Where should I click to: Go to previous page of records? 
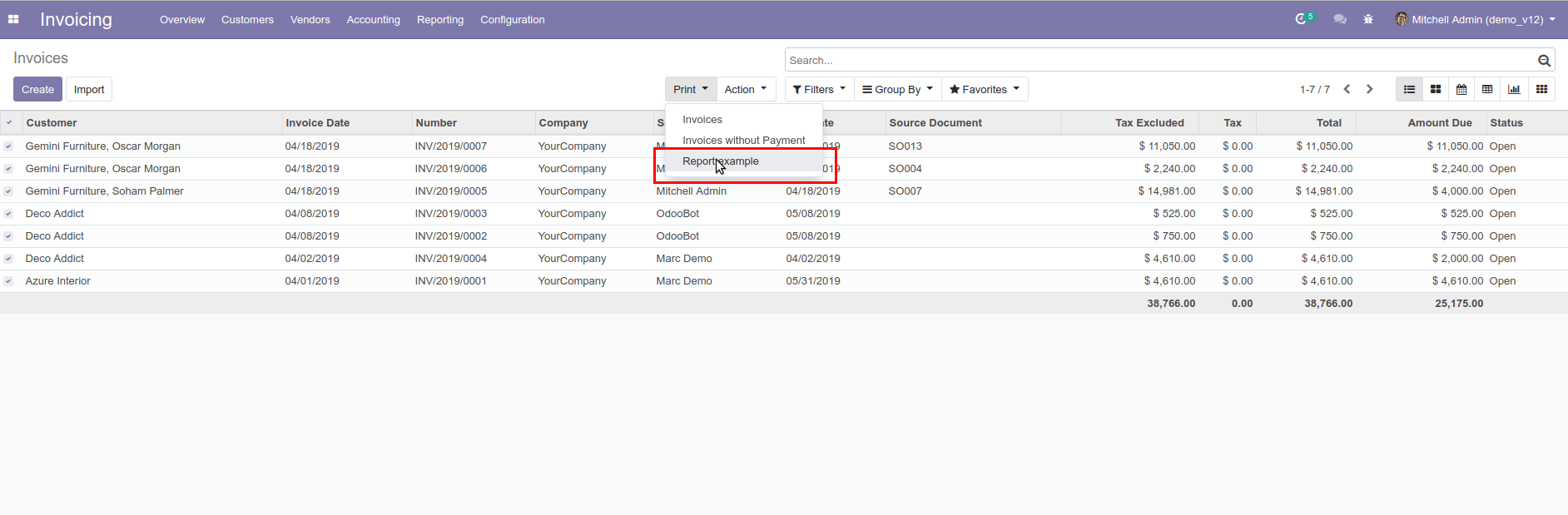(x=1347, y=89)
